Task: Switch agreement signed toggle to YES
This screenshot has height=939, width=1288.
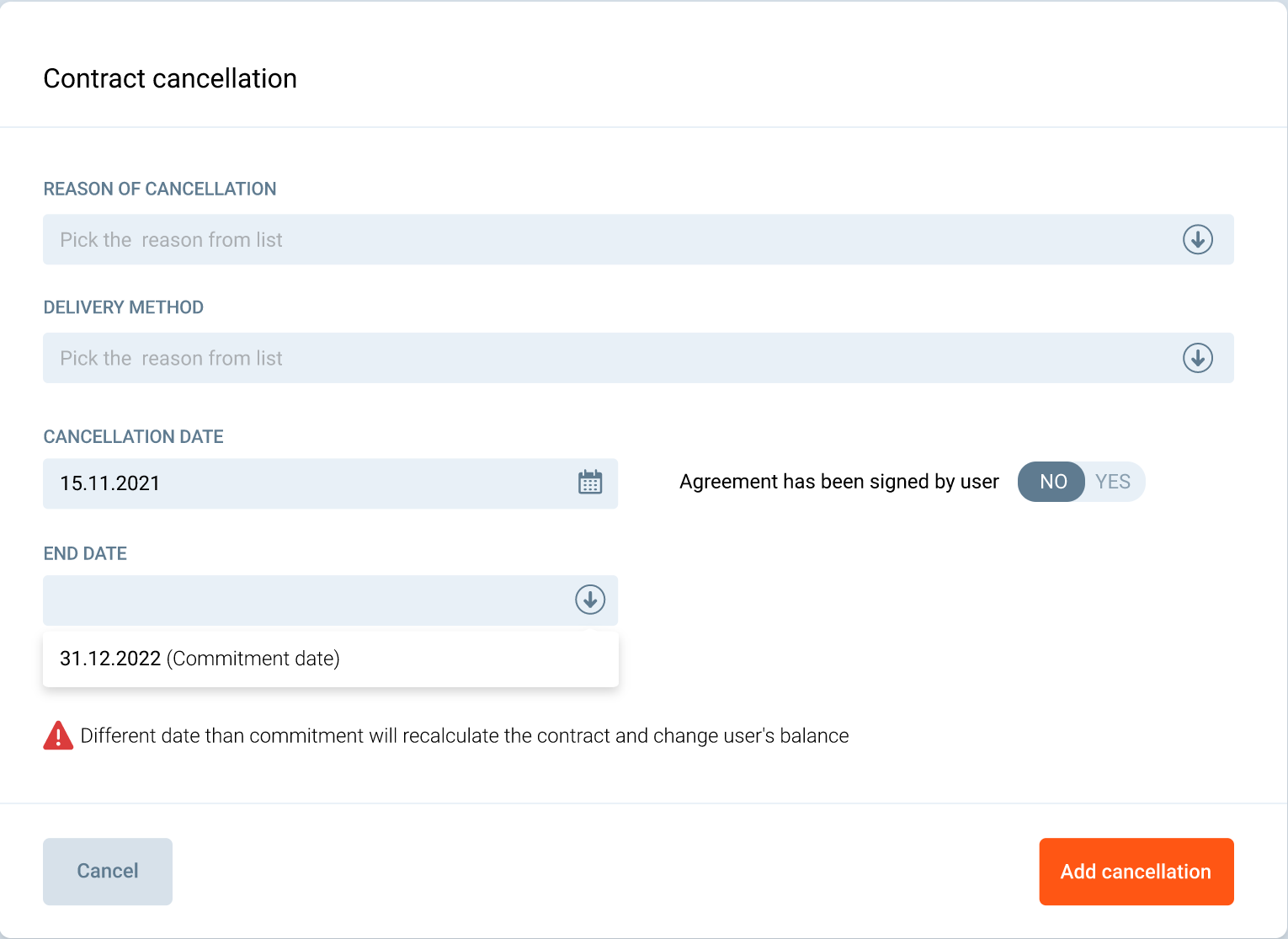Action: coord(1113,482)
